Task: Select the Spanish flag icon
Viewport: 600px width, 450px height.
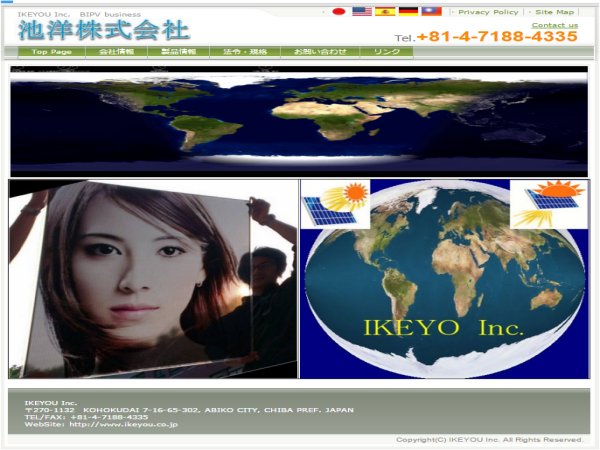Action: pos(385,12)
